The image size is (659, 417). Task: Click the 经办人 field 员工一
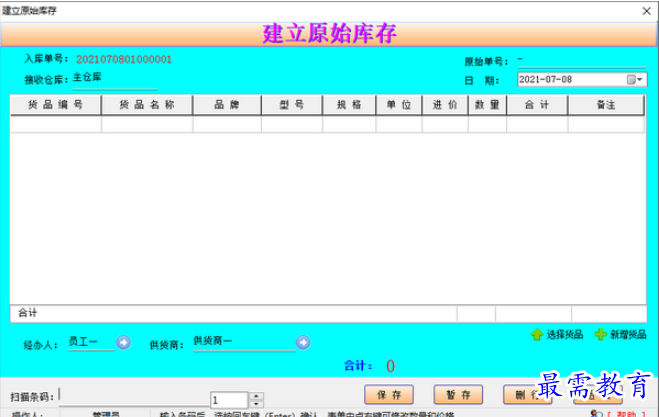(x=91, y=342)
